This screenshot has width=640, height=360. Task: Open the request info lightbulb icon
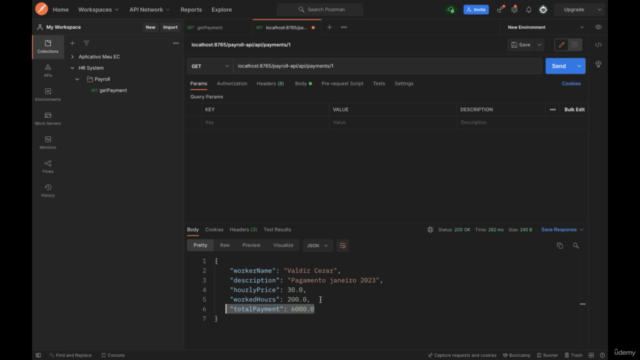(598, 64)
